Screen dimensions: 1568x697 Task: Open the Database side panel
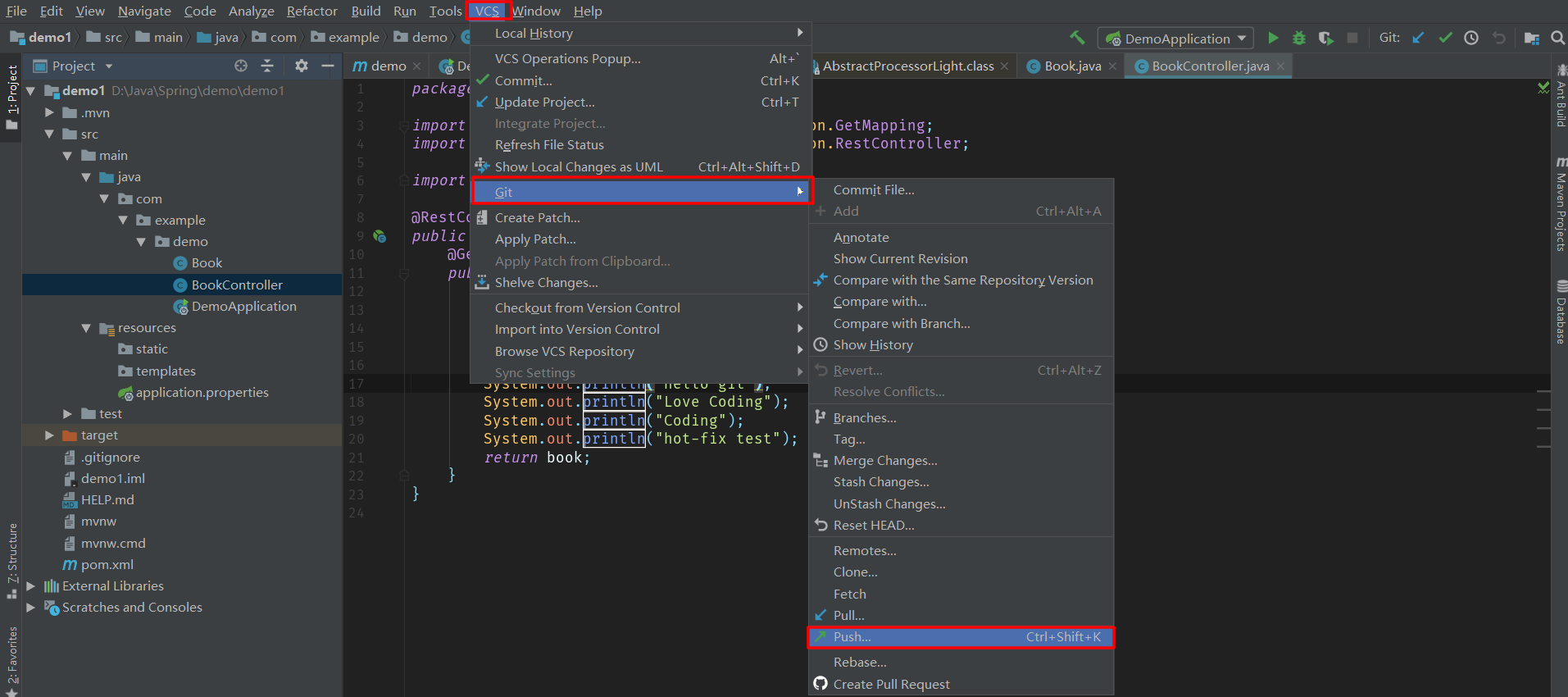tap(1560, 312)
